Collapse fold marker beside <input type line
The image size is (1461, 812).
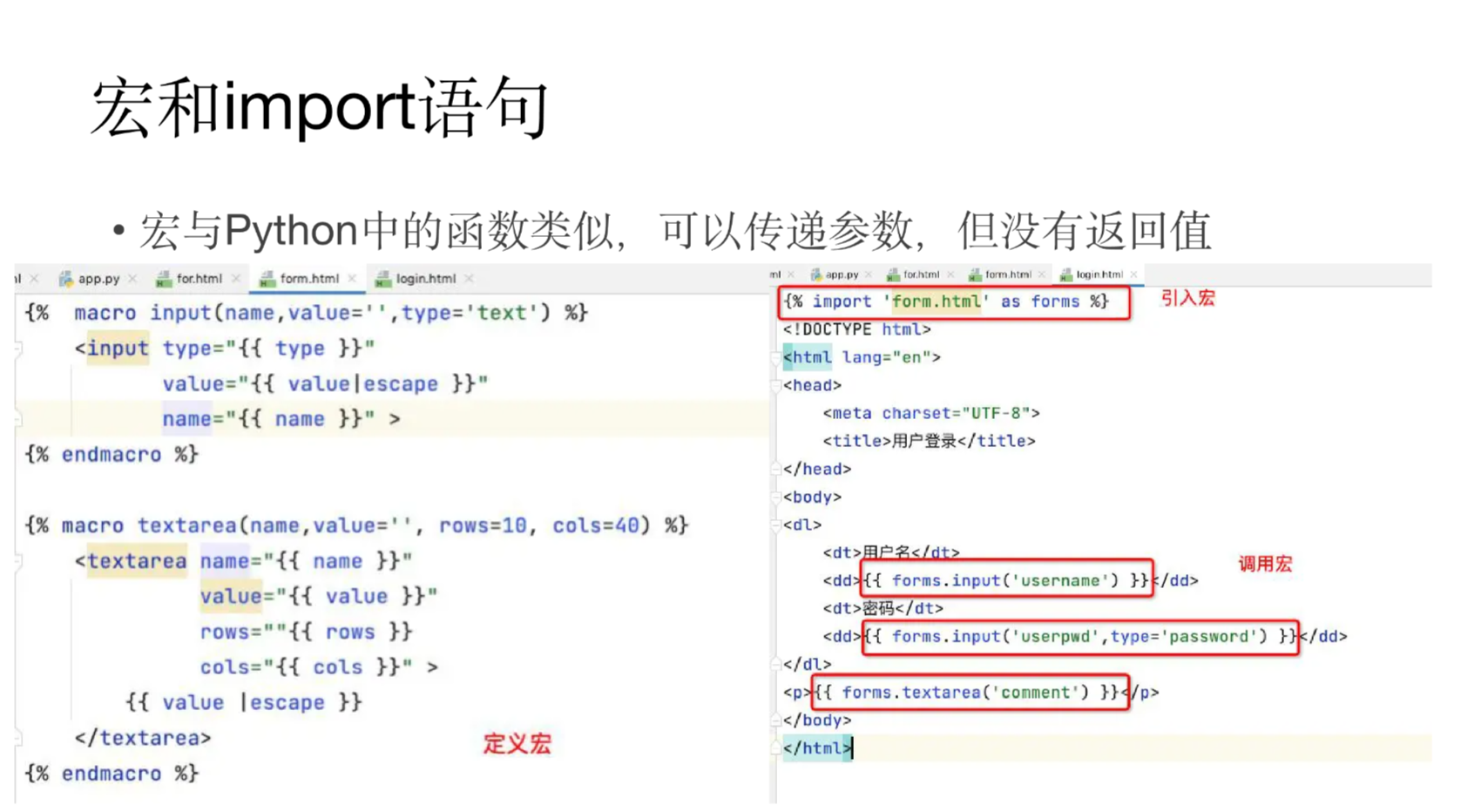click(18, 348)
